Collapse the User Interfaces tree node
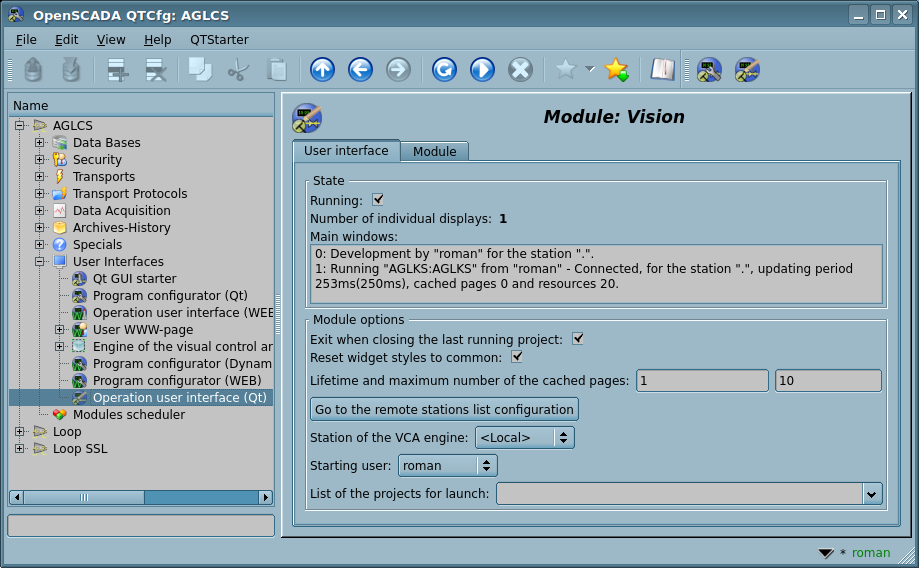The height and width of the screenshot is (568, 919). click(x=39, y=261)
